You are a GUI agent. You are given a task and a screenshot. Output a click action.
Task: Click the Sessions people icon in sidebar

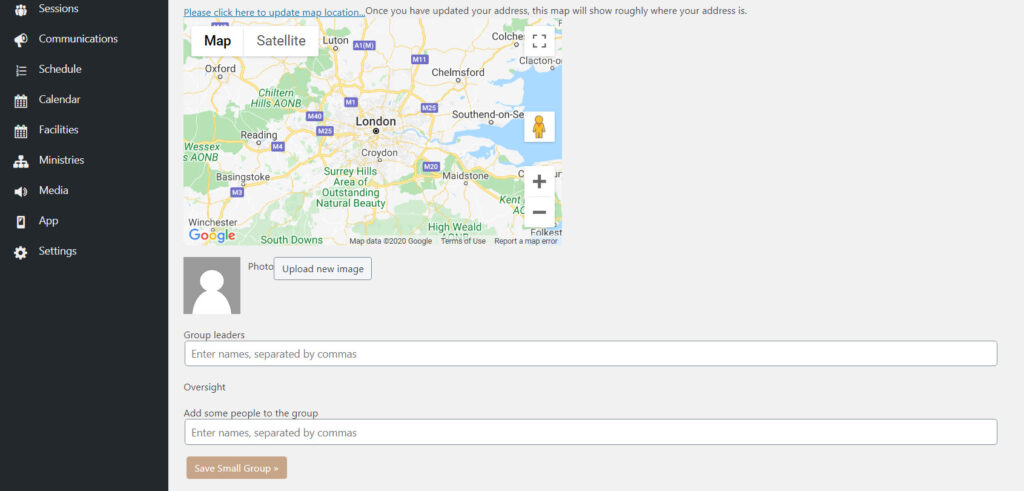(x=20, y=9)
